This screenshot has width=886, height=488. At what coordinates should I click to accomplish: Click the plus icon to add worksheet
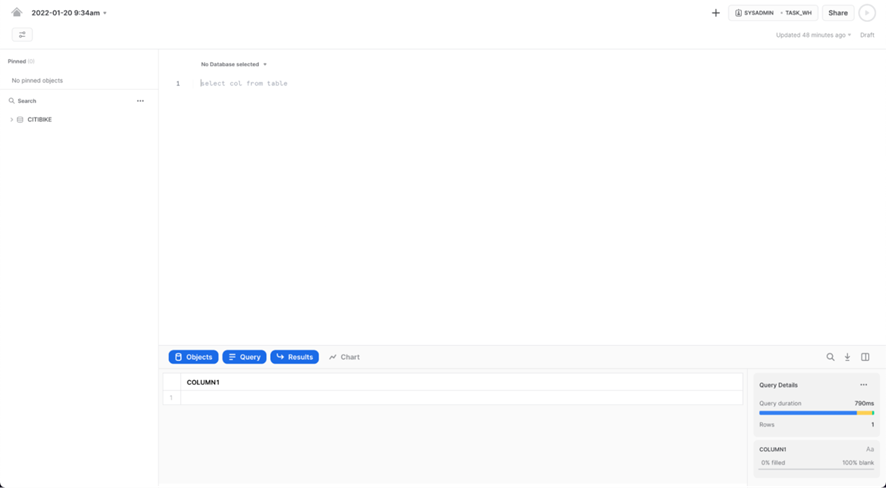pyautogui.click(x=716, y=13)
